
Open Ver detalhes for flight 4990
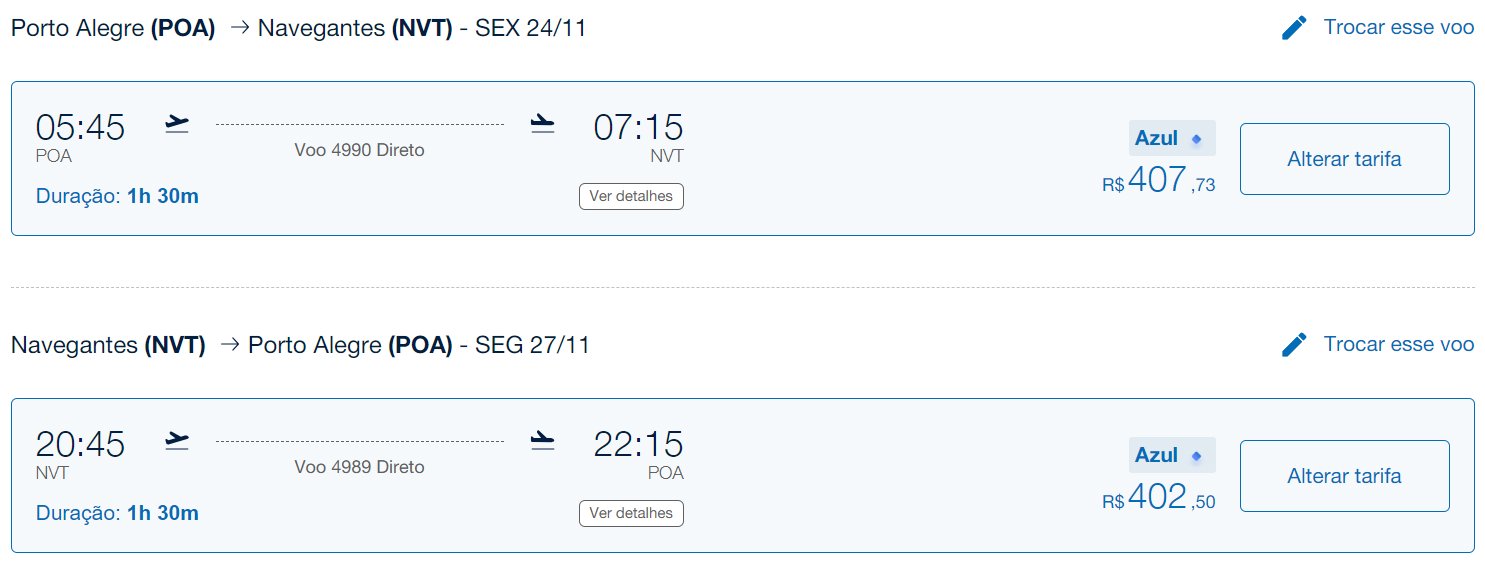pyautogui.click(x=631, y=196)
